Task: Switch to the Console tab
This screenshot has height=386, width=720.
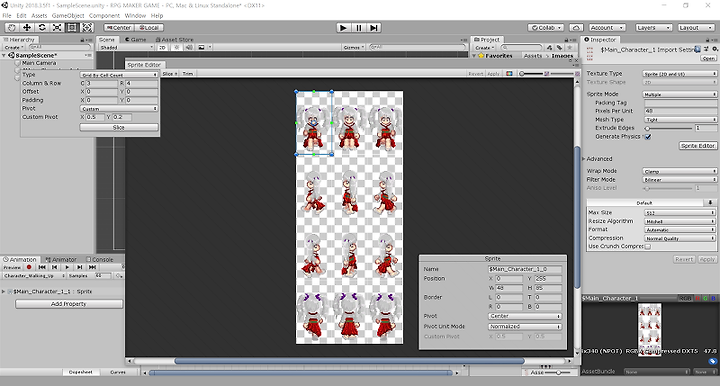Action: (x=100, y=260)
